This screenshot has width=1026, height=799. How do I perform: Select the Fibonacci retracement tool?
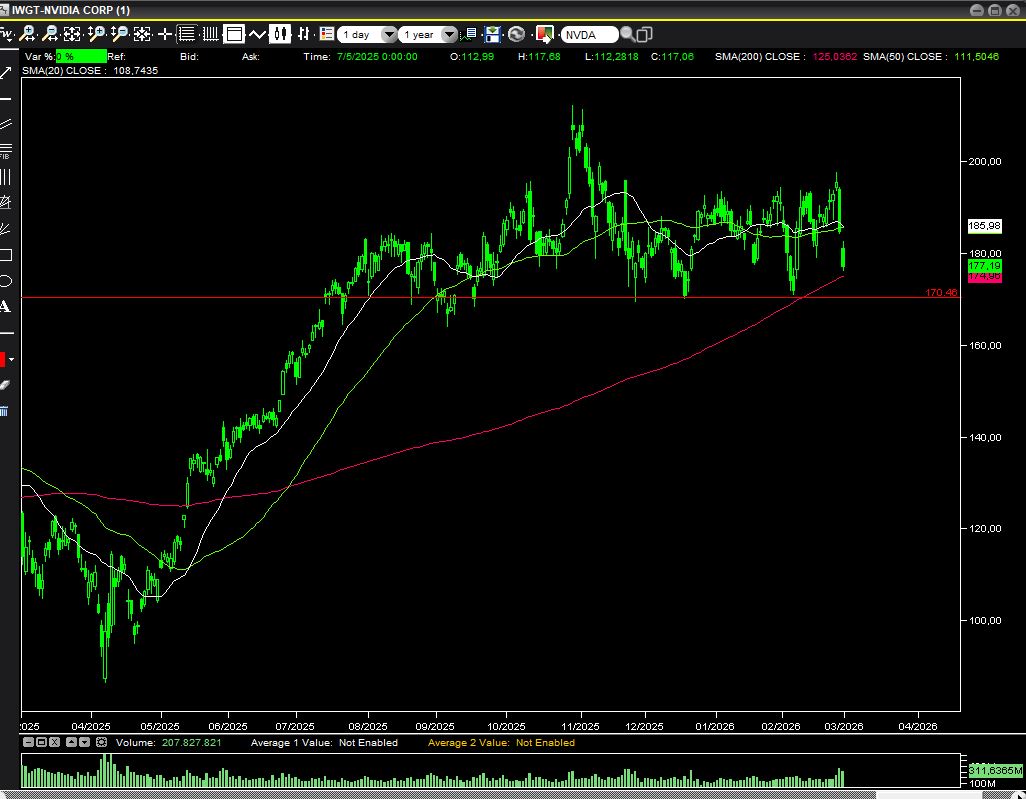[5, 150]
